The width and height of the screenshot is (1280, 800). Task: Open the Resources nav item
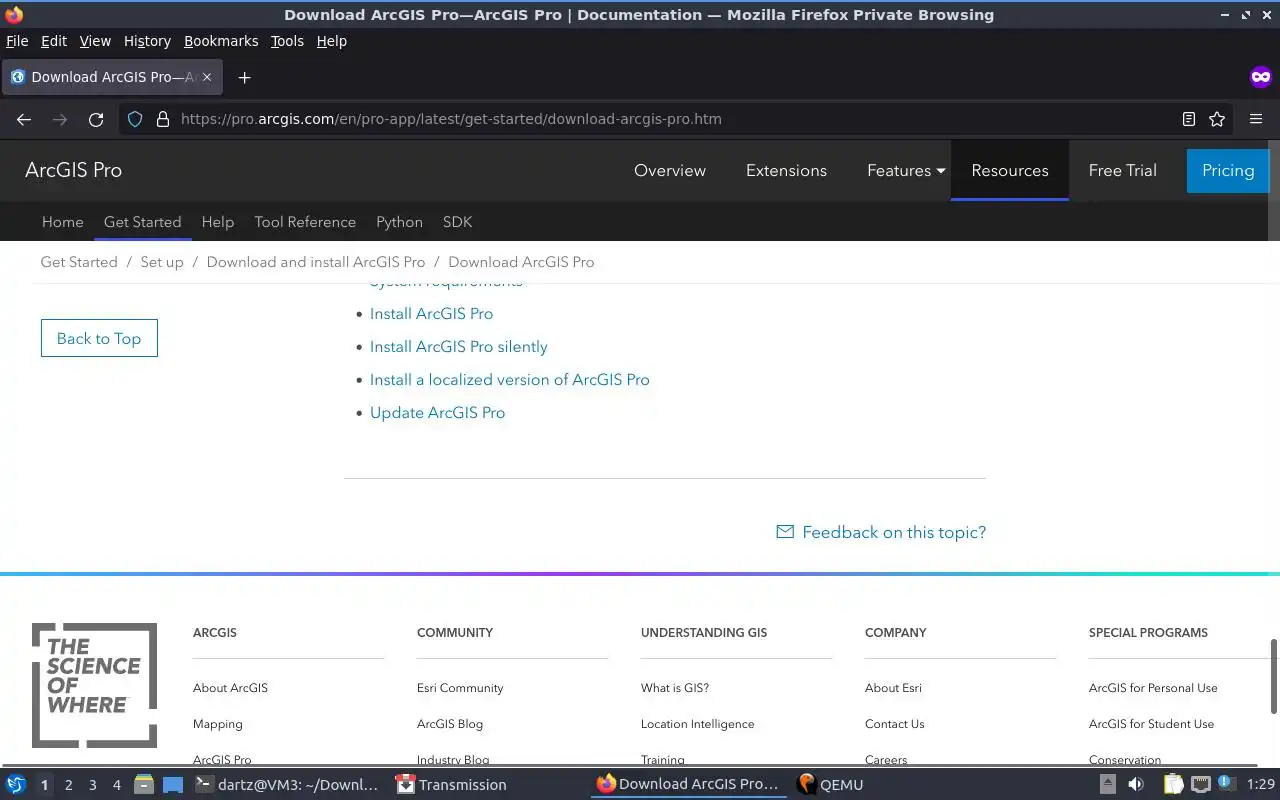click(1010, 171)
